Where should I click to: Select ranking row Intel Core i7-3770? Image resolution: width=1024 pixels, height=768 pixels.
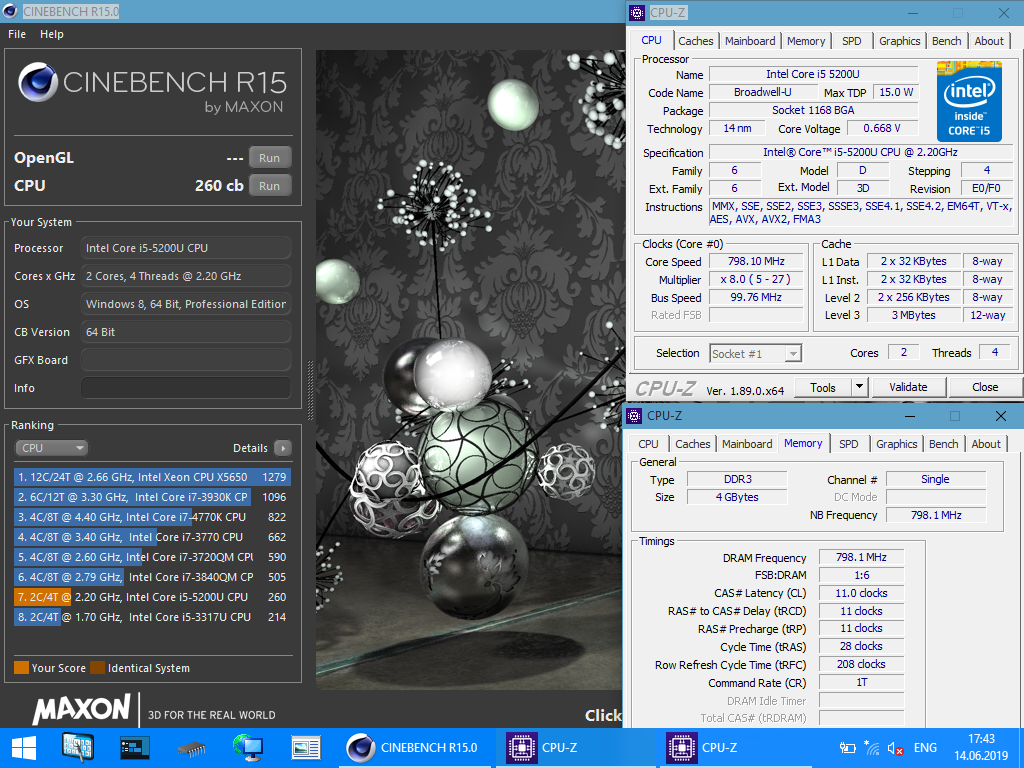point(152,537)
